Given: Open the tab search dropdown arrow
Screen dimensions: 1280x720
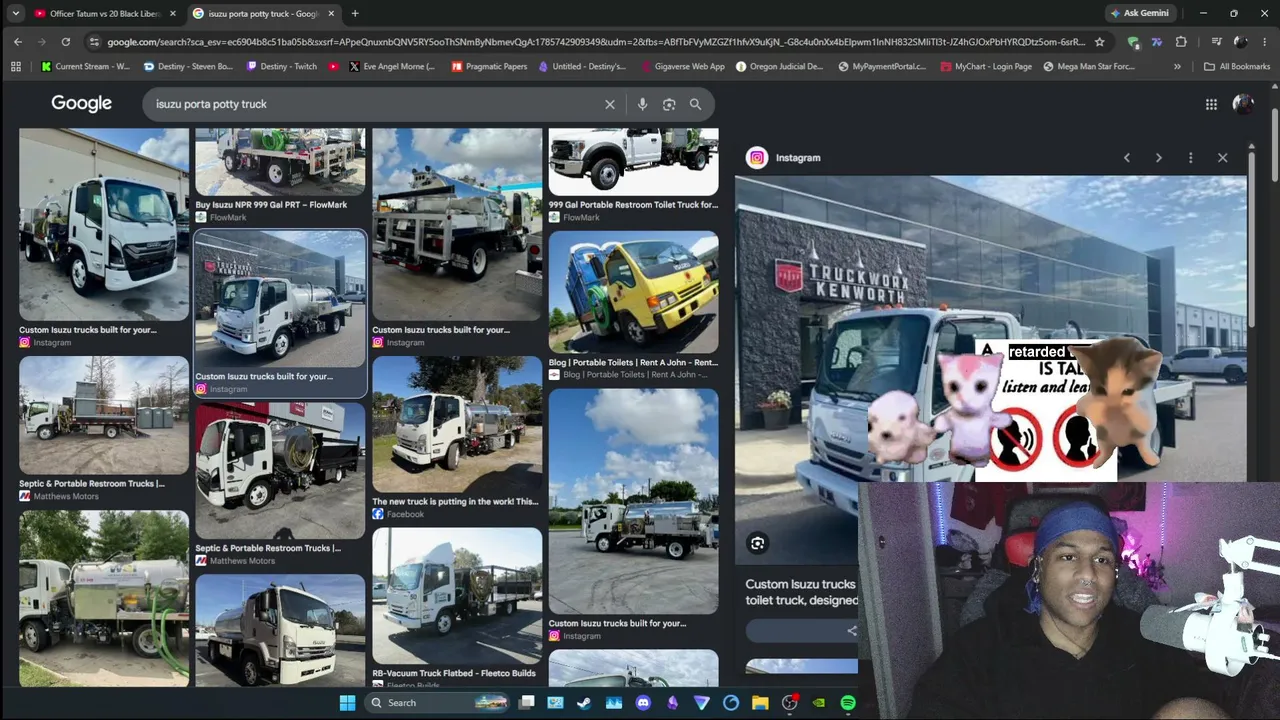Looking at the screenshot, I should tap(15, 13).
